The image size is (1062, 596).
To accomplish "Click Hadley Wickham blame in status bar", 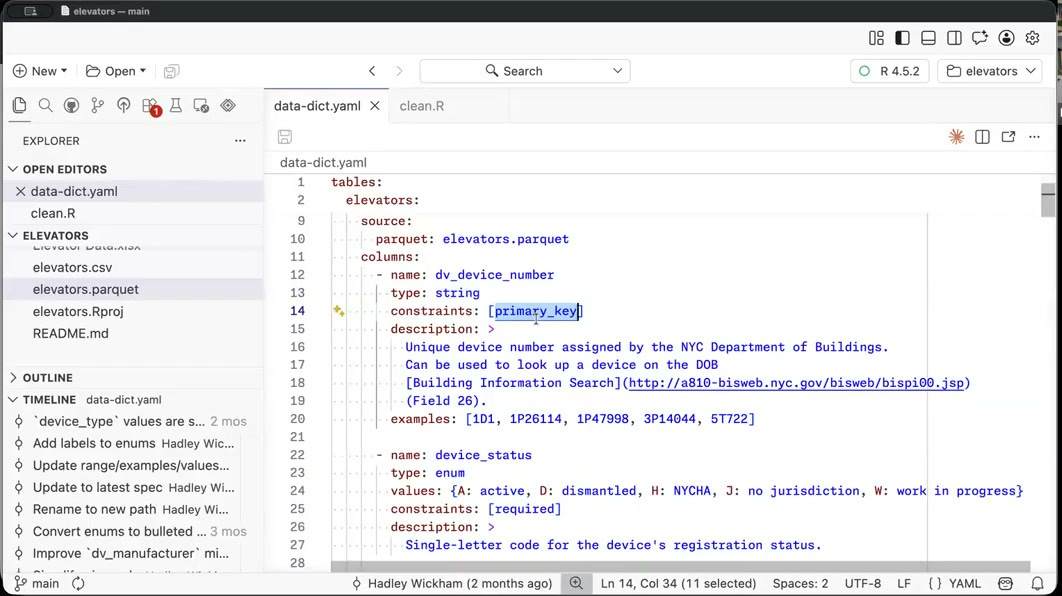I will point(452,583).
